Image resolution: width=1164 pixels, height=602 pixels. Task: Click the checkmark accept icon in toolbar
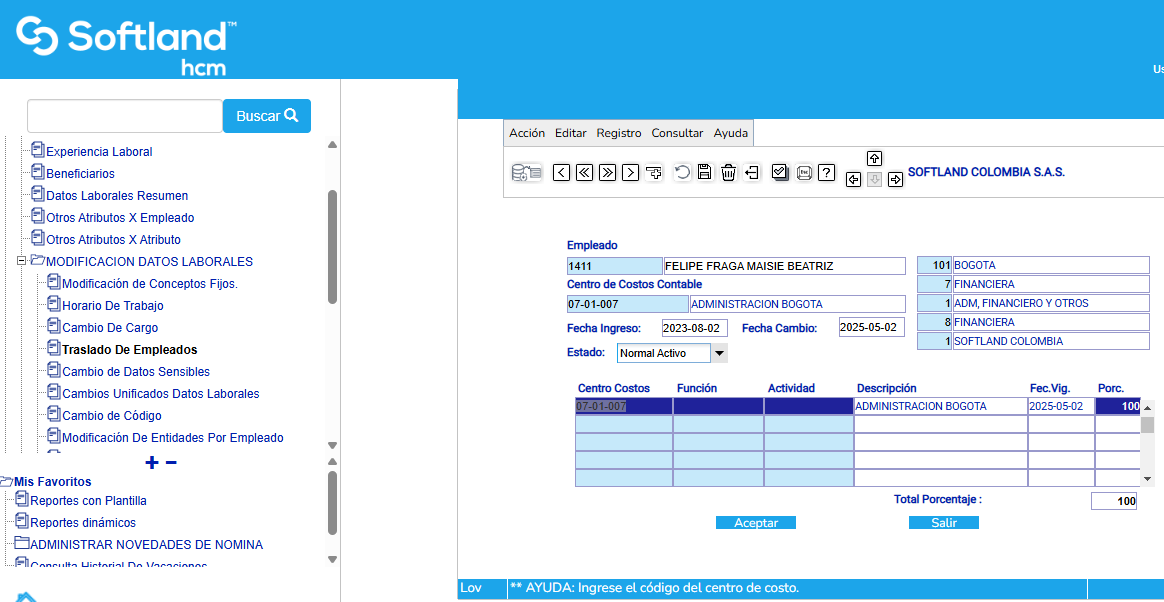click(x=780, y=172)
